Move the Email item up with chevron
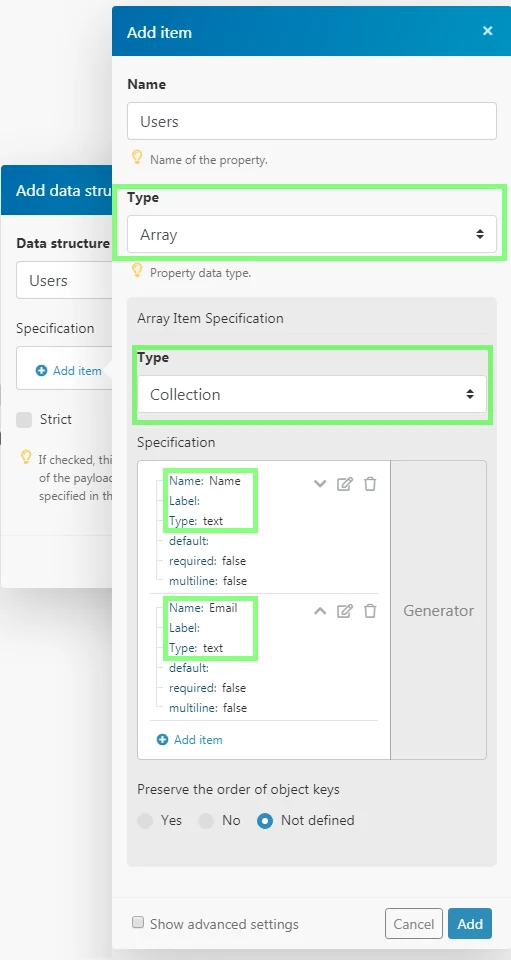Image resolution: width=511 pixels, height=960 pixels. coord(319,611)
